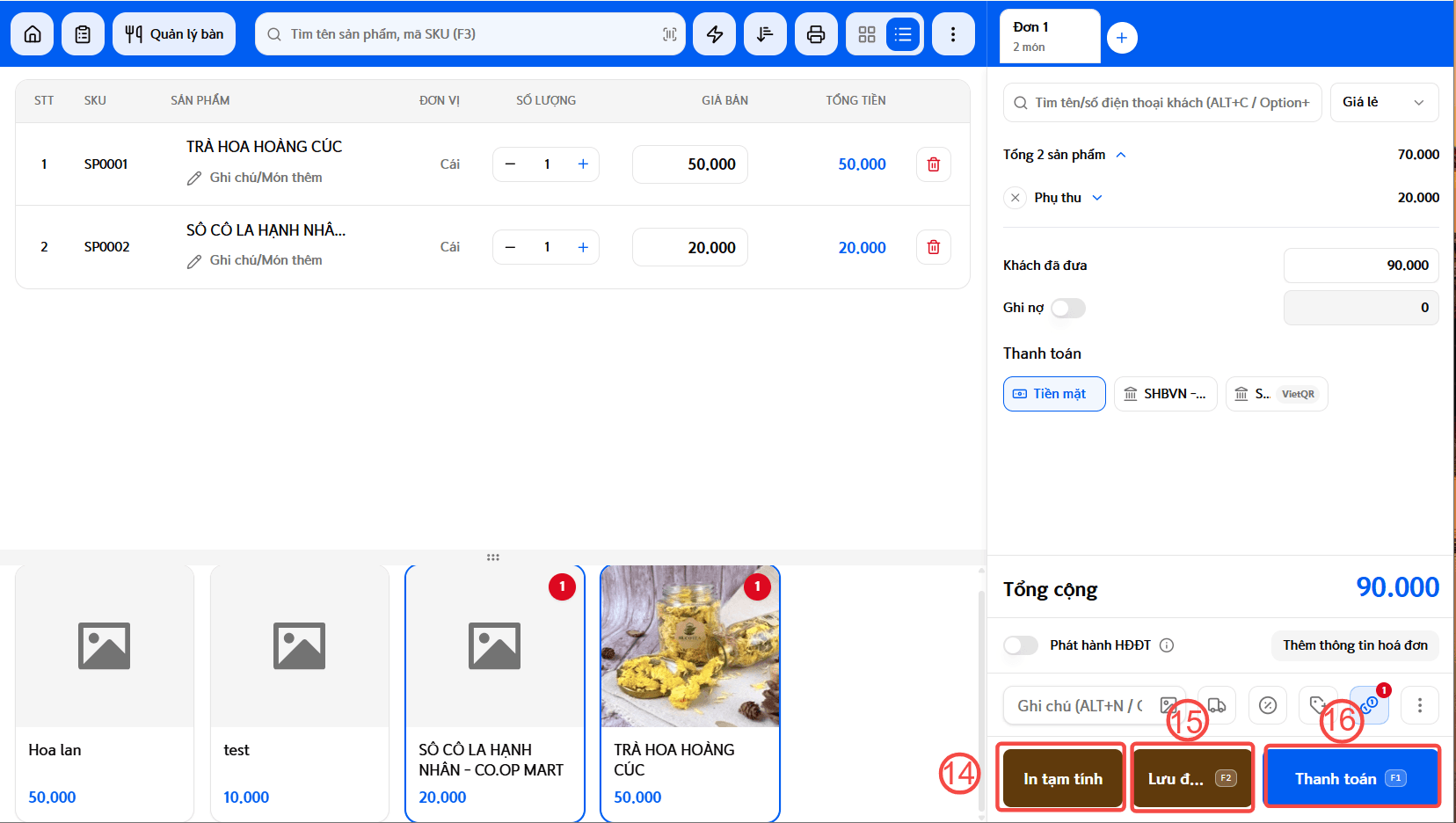
Task: Go to the home screen icon
Action: point(33,34)
